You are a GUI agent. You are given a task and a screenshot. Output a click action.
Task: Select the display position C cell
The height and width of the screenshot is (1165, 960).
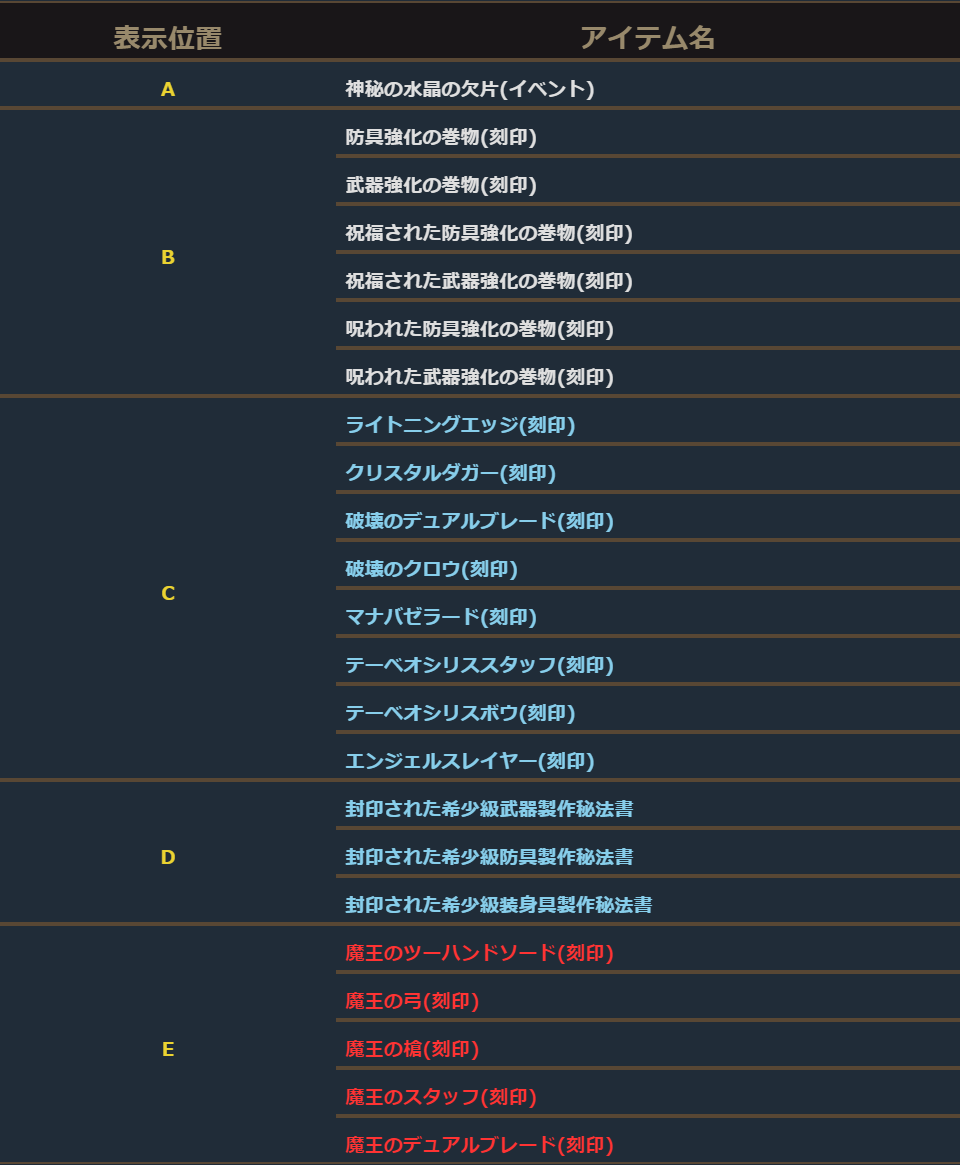point(168,594)
